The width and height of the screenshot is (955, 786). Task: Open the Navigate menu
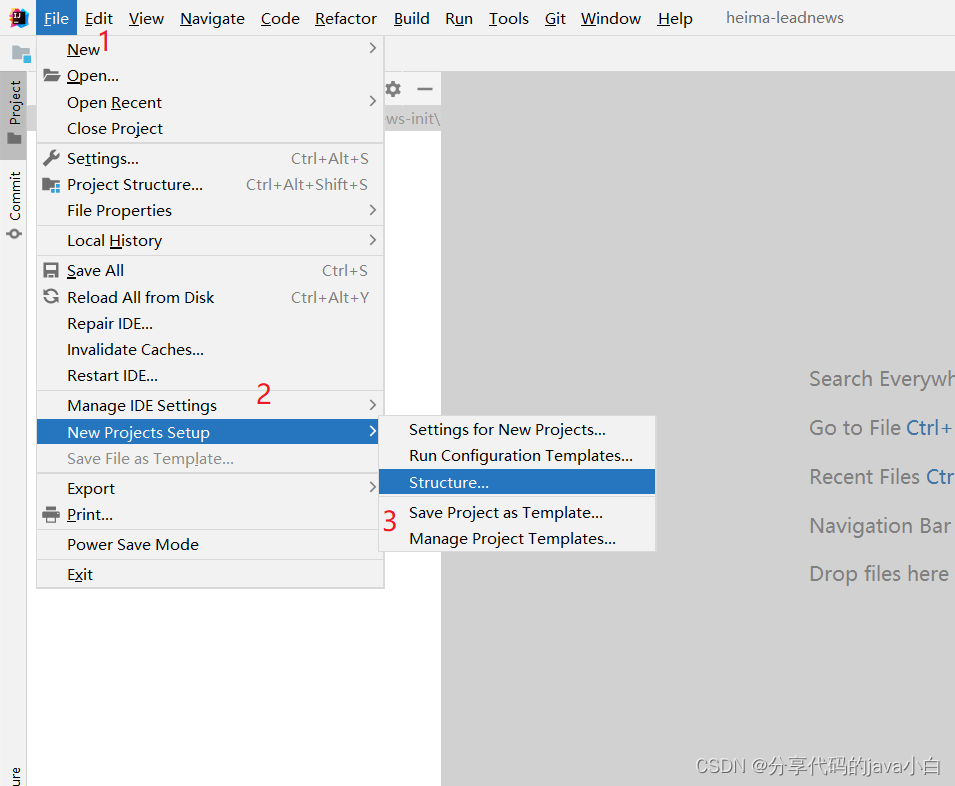coord(212,18)
